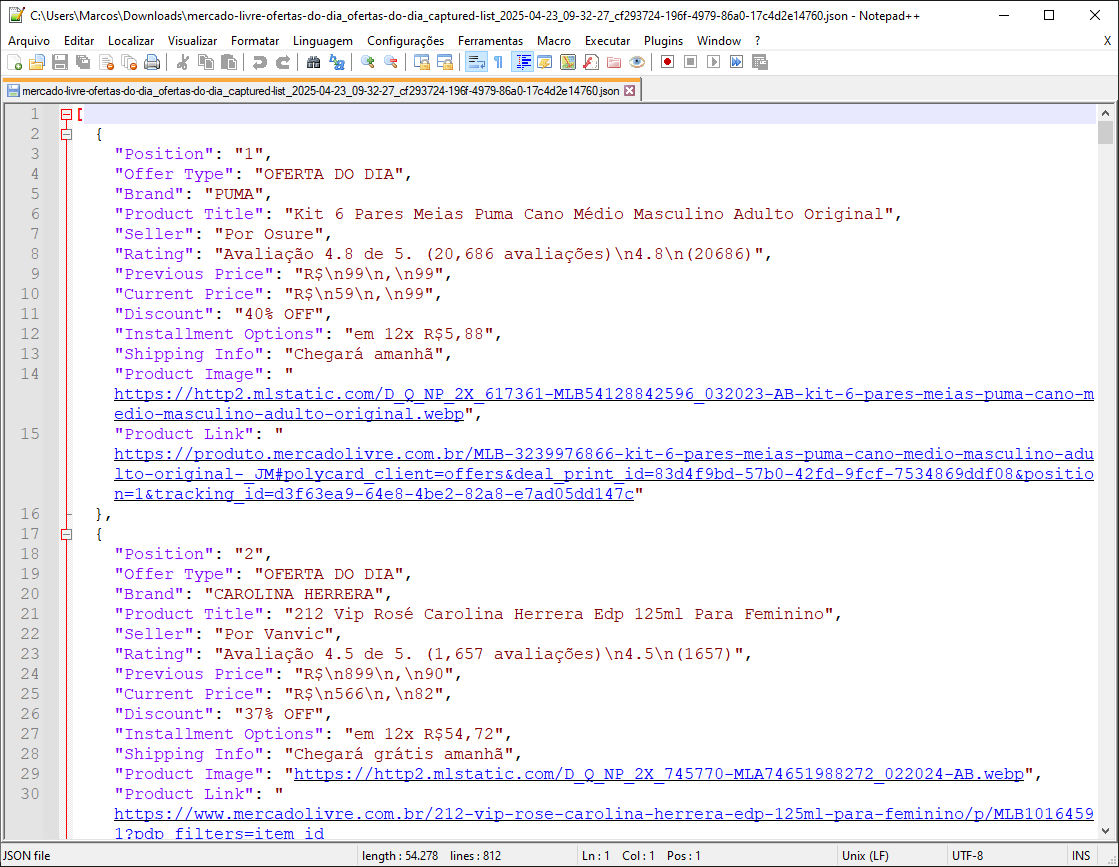Click the Cut scissors icon
Screen dimensions: 1119x867
coord(183,63)
